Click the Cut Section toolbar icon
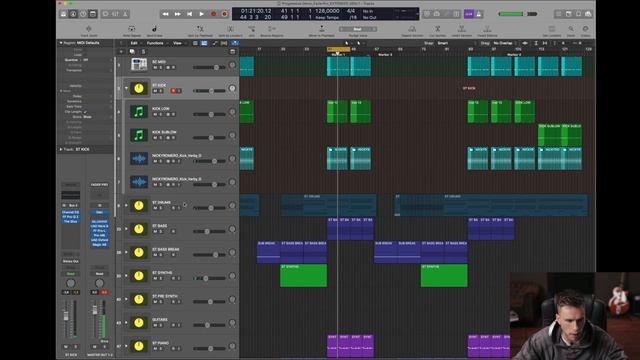The width and height of the screenshot is (640, 360). pos(437,30)
